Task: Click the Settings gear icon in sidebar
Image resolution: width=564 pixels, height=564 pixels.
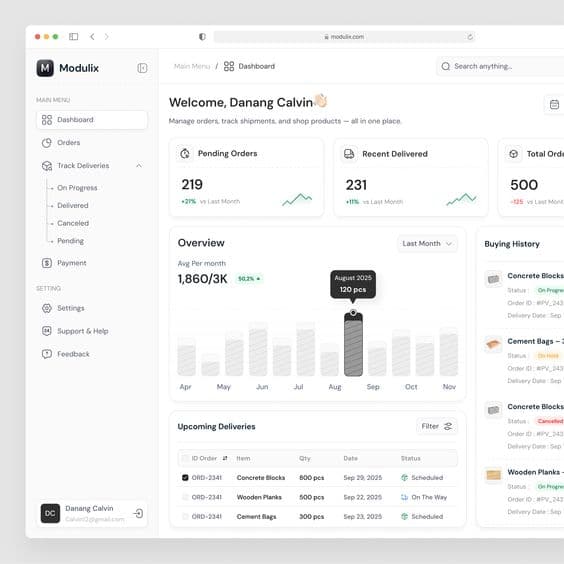Action: click(x=47, y=308)
